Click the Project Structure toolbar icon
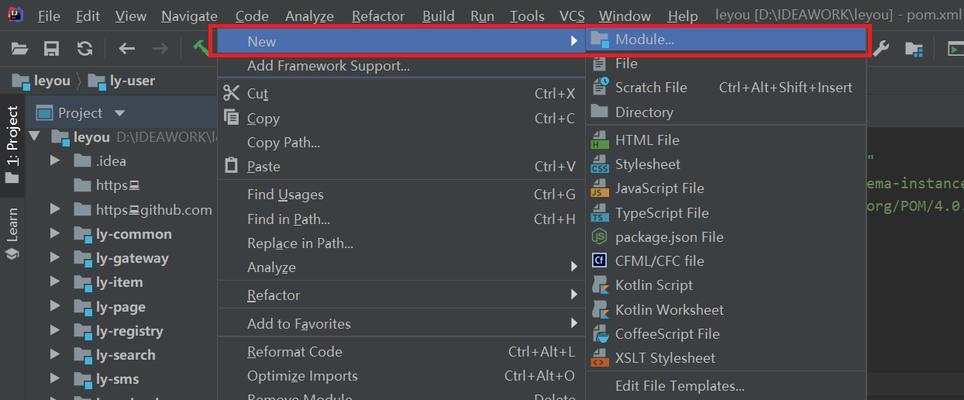Image resolution: width=964 pixels, height=400 pixels. 914,49
